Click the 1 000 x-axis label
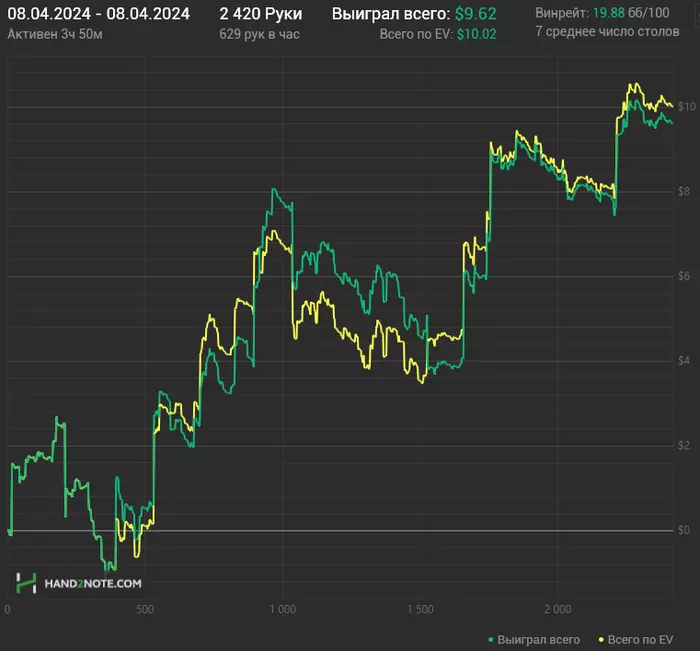This screenshot has width=700, height=651. [x=283, y=609]
